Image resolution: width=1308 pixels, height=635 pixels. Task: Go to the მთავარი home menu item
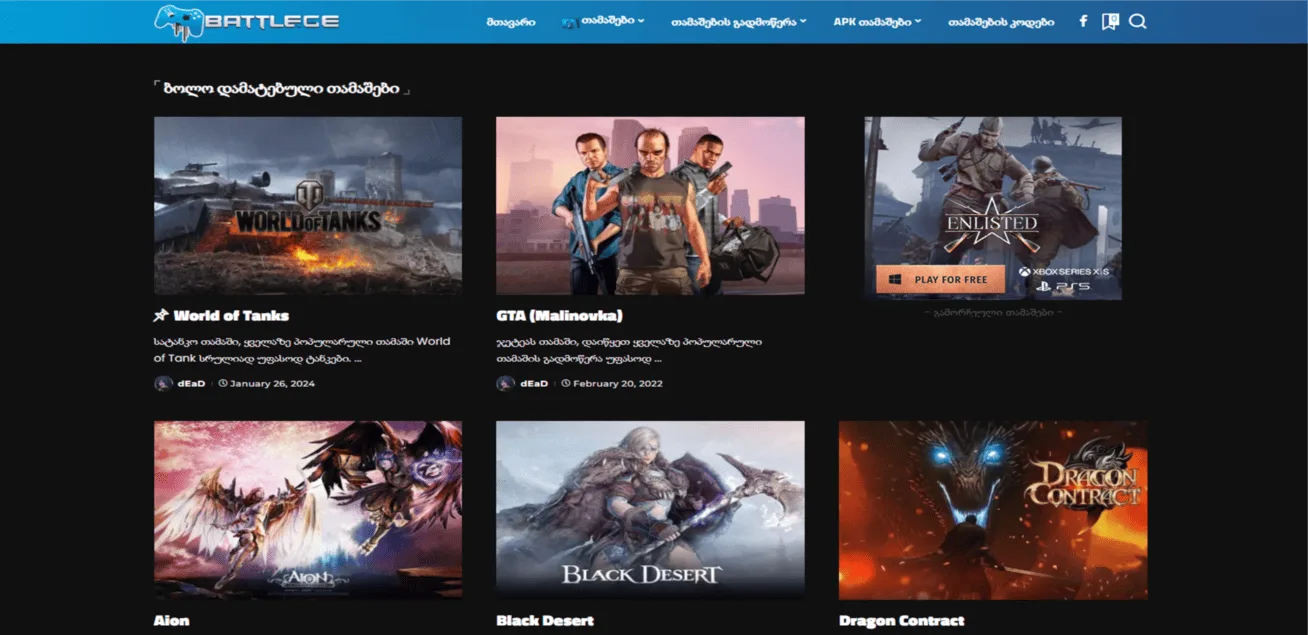point(511,22)
